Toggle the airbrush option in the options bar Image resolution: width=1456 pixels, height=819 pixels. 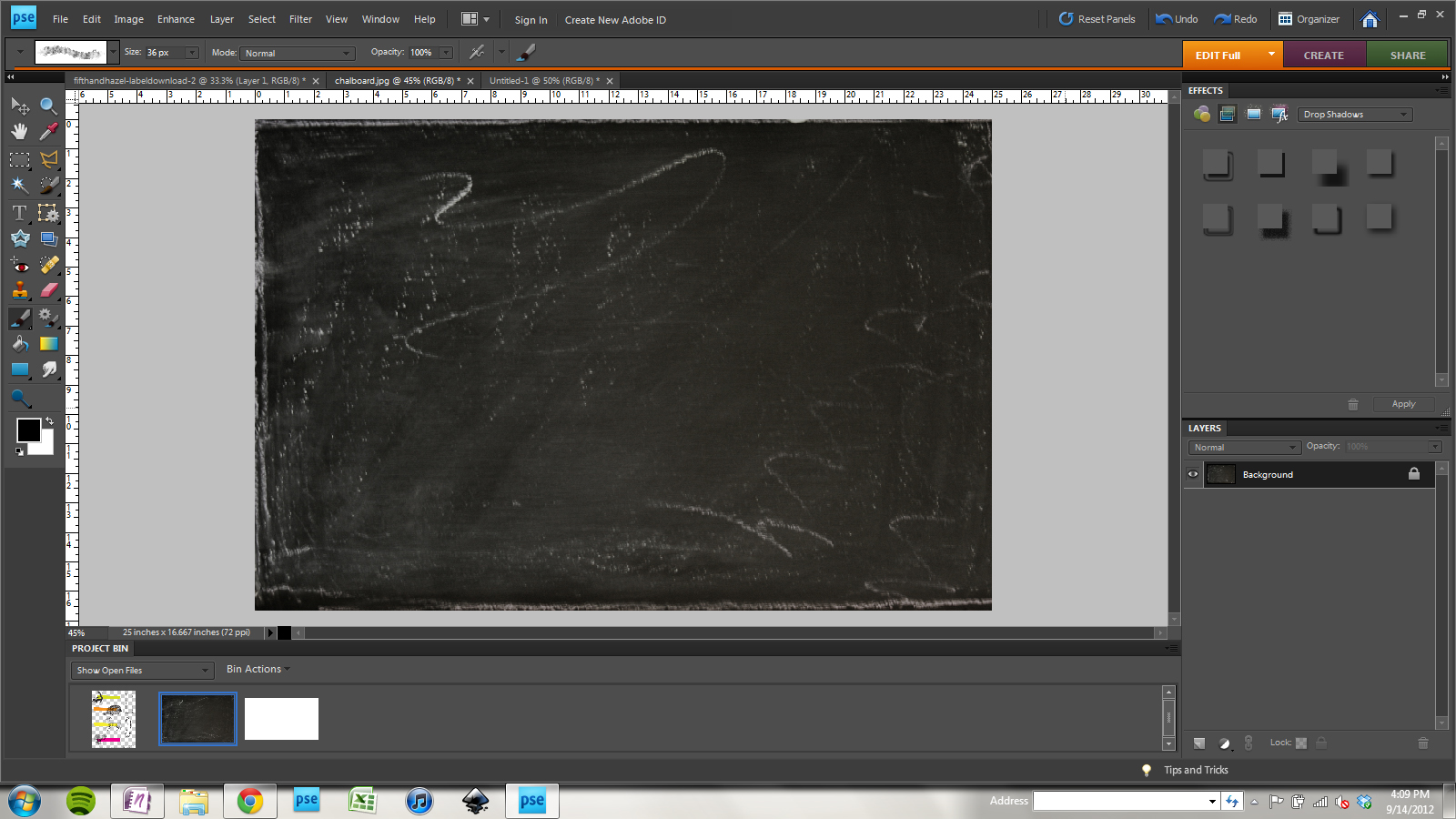(x=528, y=52)
